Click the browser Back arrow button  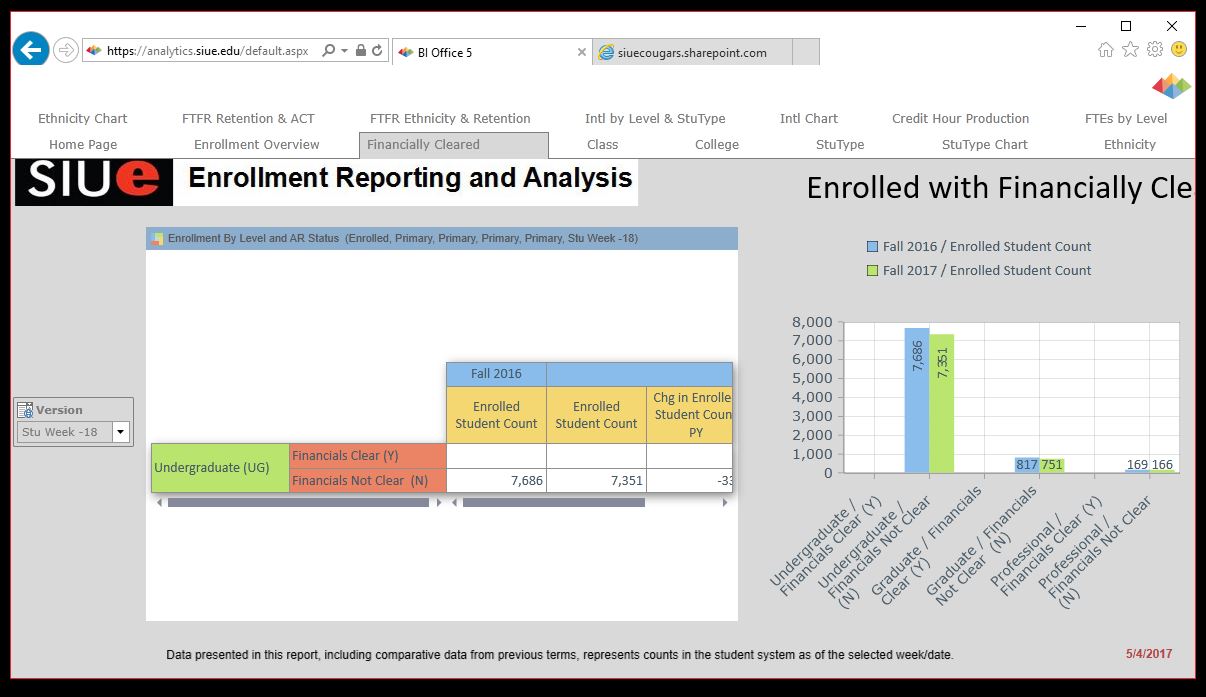(31, 49)
